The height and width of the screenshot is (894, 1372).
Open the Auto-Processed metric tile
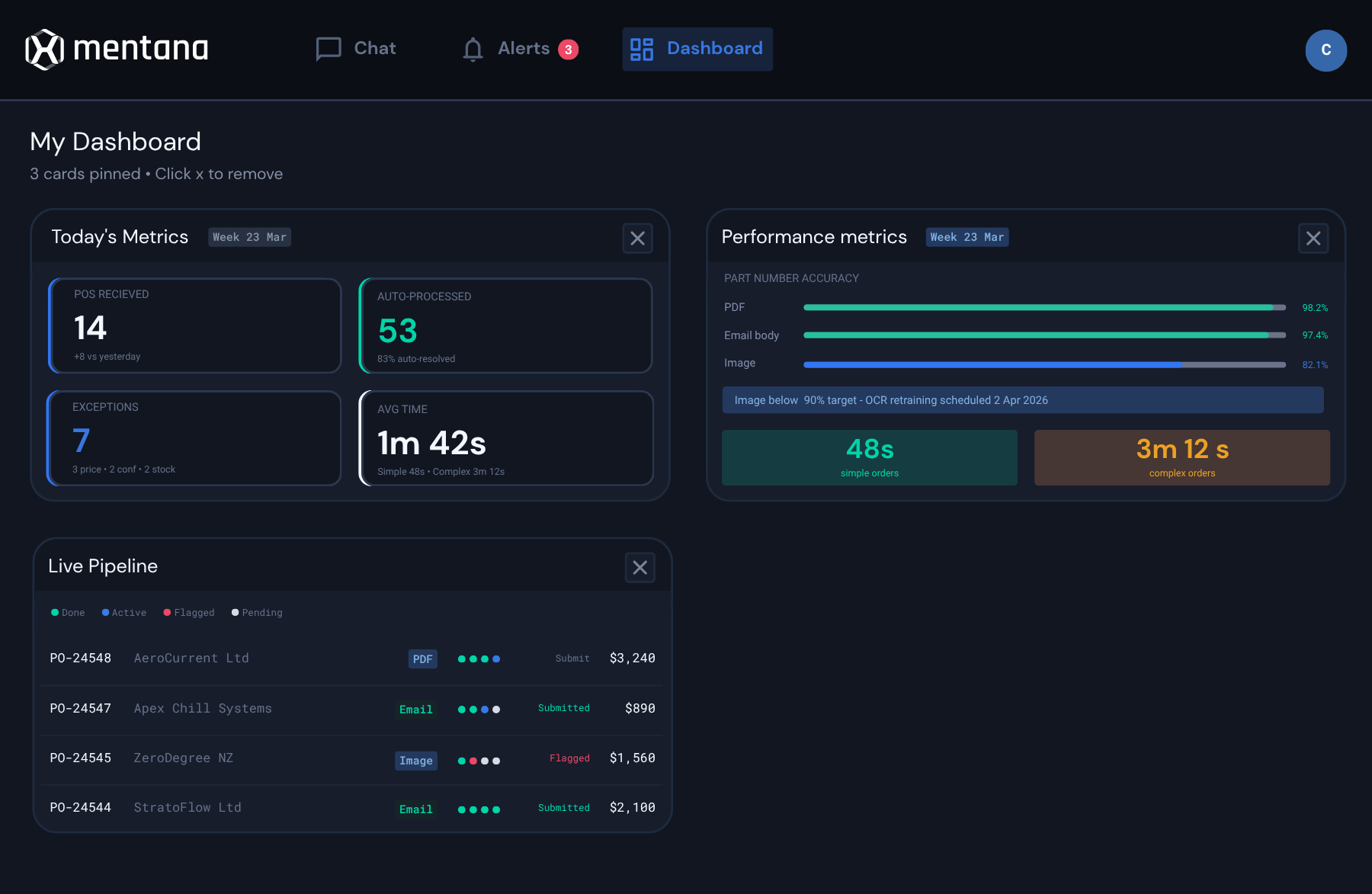click(506, 325)
